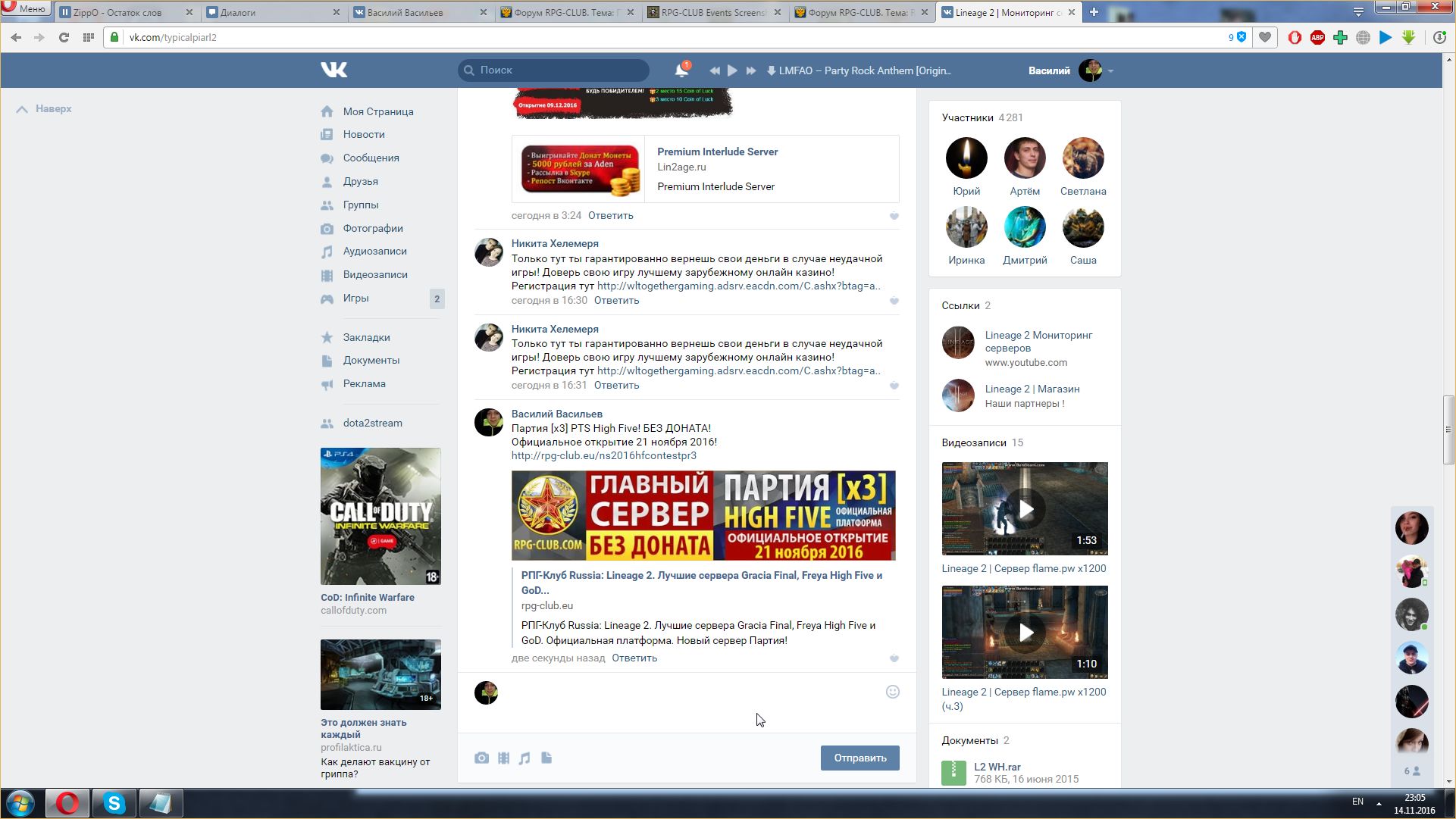Play the 1:10 flame.pw video
This screenshot has height=819, width=1456.
pyautogui.click(x=1025, y=632)
